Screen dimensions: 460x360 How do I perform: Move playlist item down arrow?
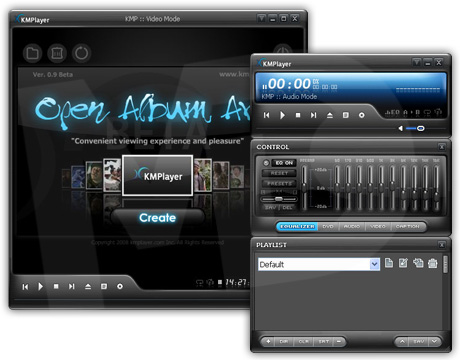click(434, 341)
